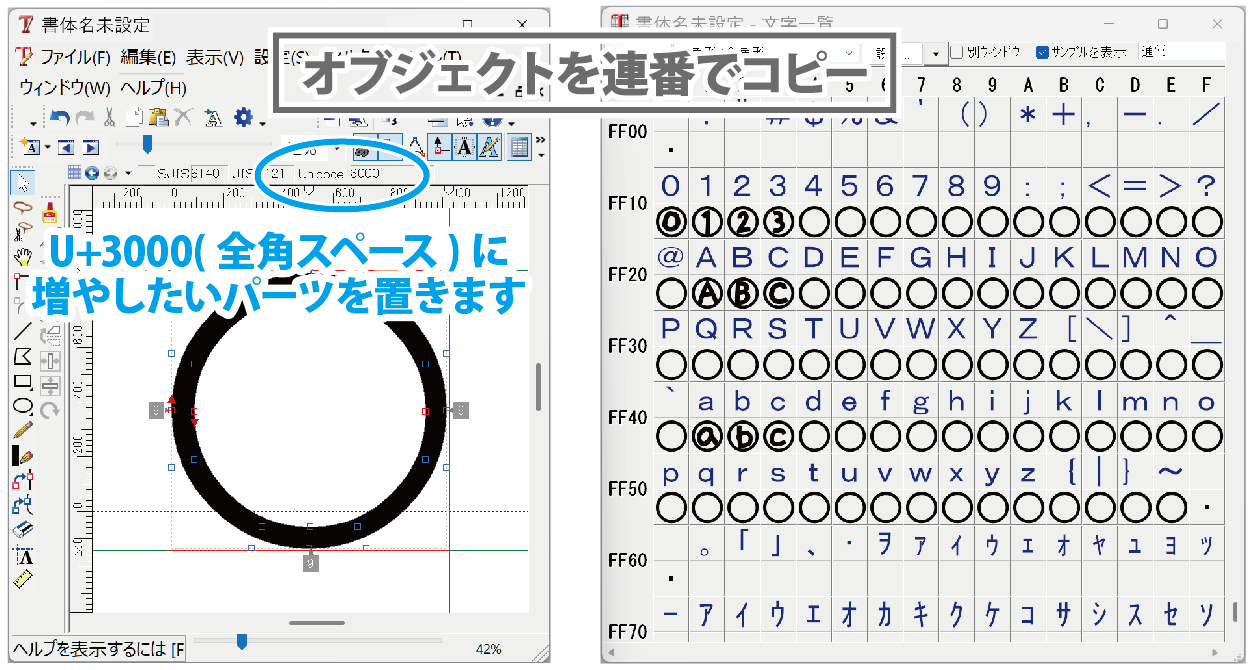Uncheck the サンプルを表示 checkbox
This screenshot has width=1253, height=670.
[1043, 52]
